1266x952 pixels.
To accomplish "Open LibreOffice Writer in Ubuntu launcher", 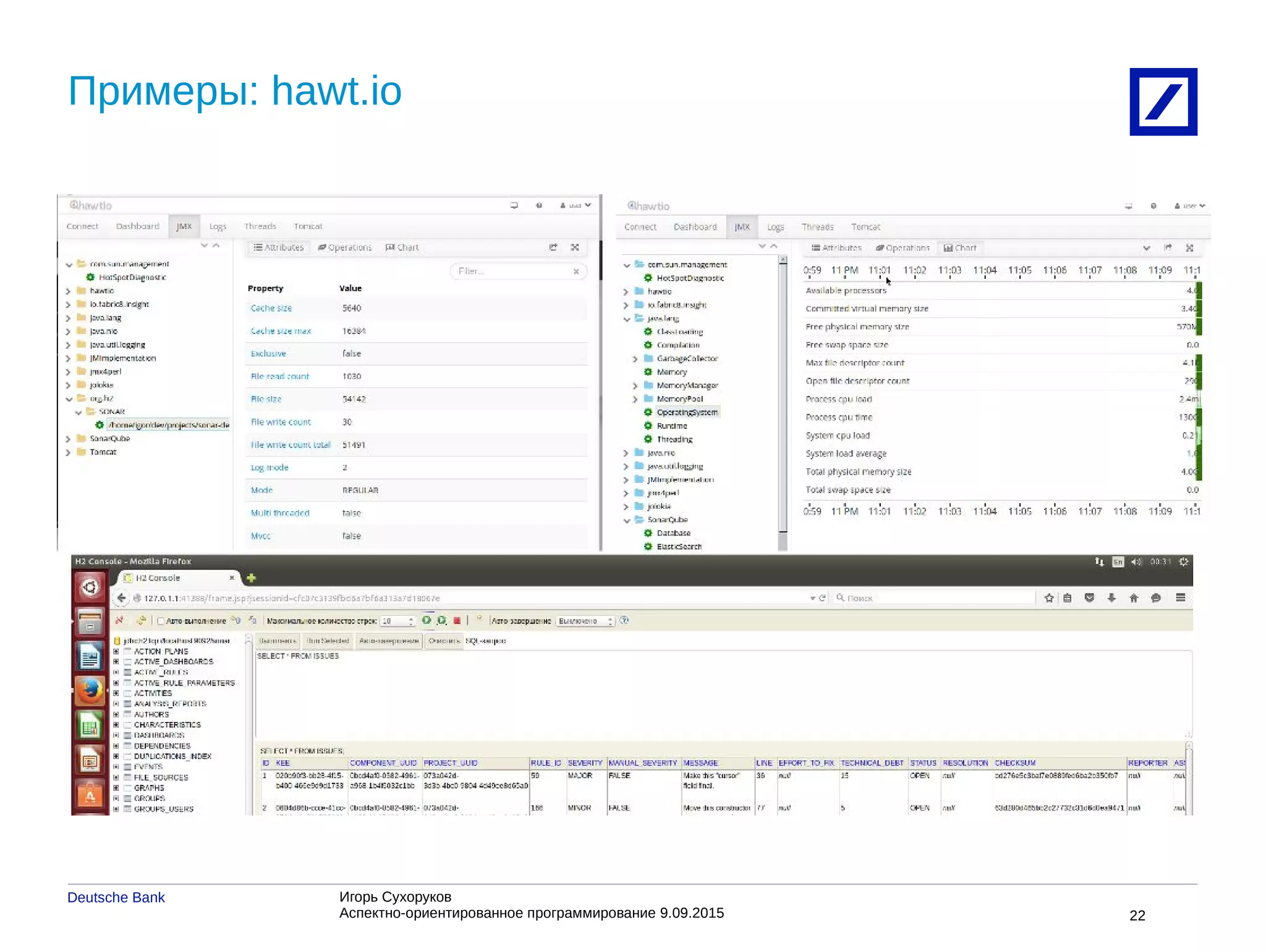I will [90, 657].
